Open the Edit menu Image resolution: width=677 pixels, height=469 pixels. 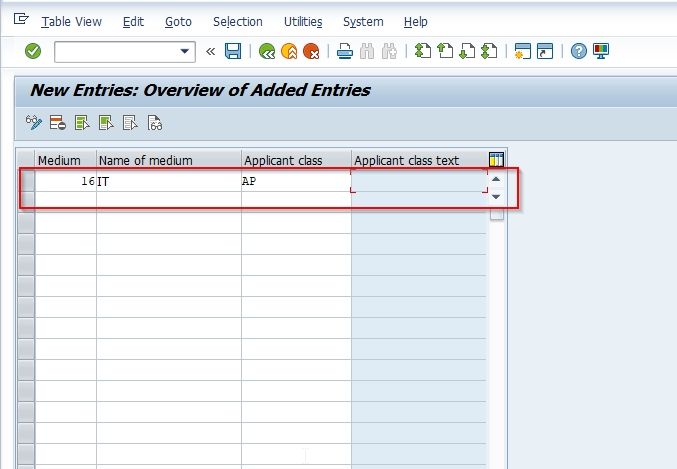(133, 22)
